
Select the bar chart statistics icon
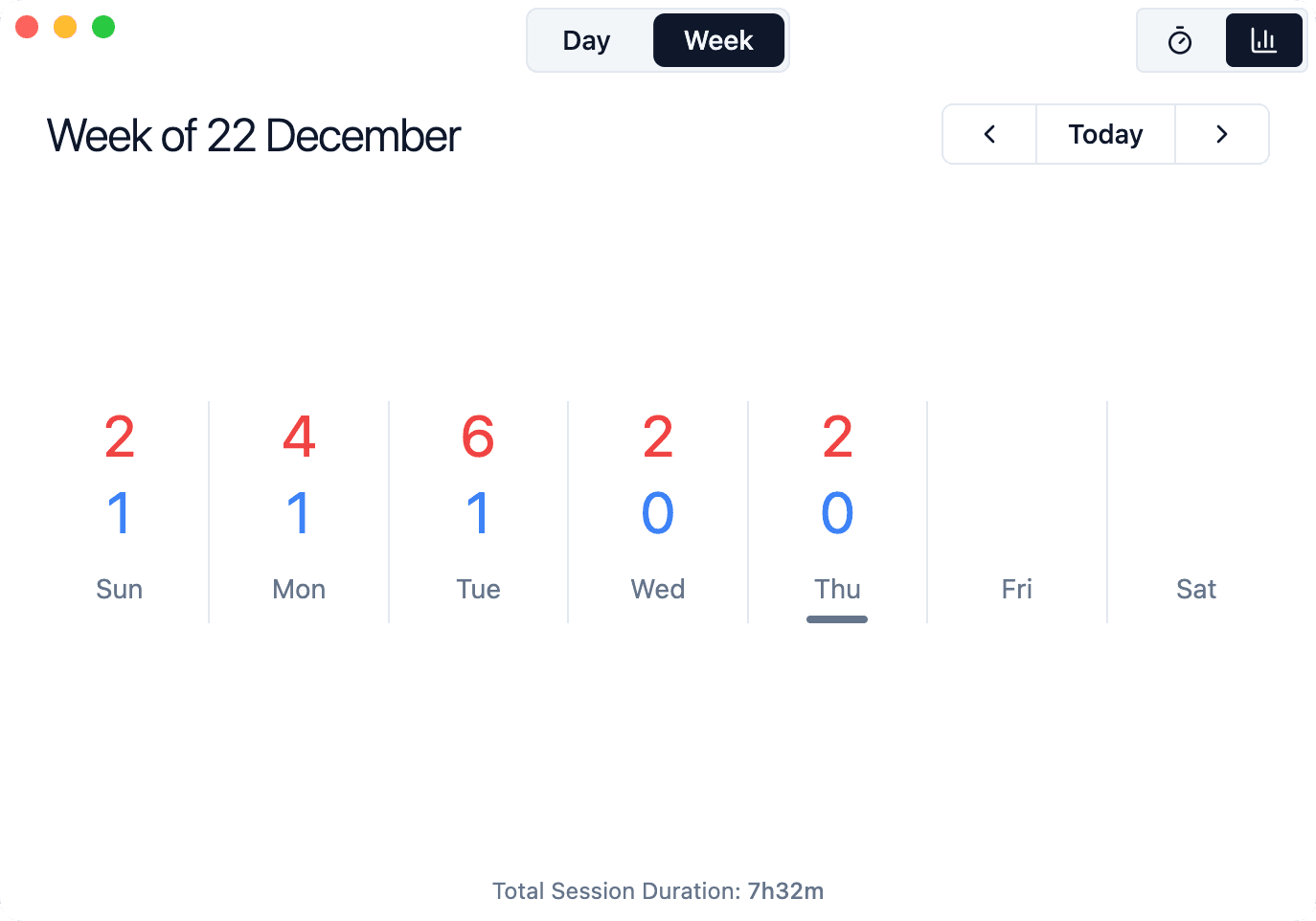point(1263,41)
